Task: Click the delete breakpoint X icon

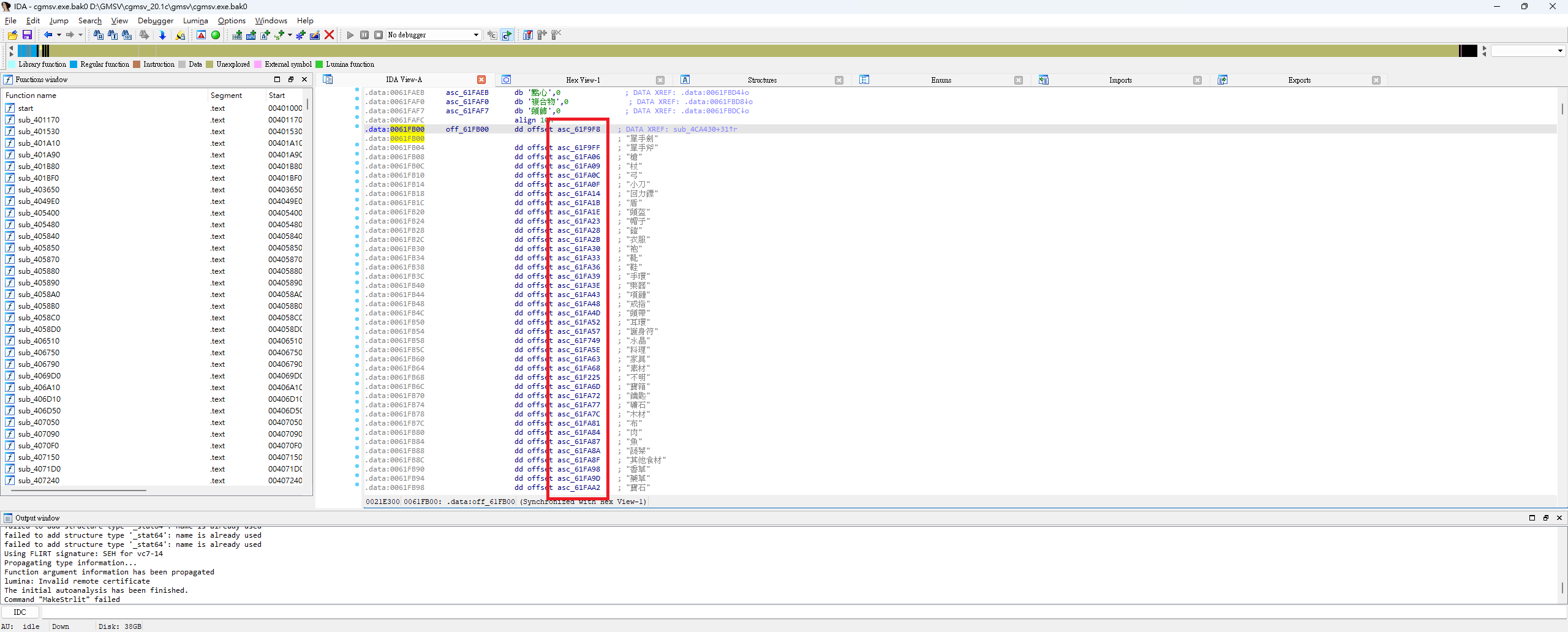Action: (556, 35)
